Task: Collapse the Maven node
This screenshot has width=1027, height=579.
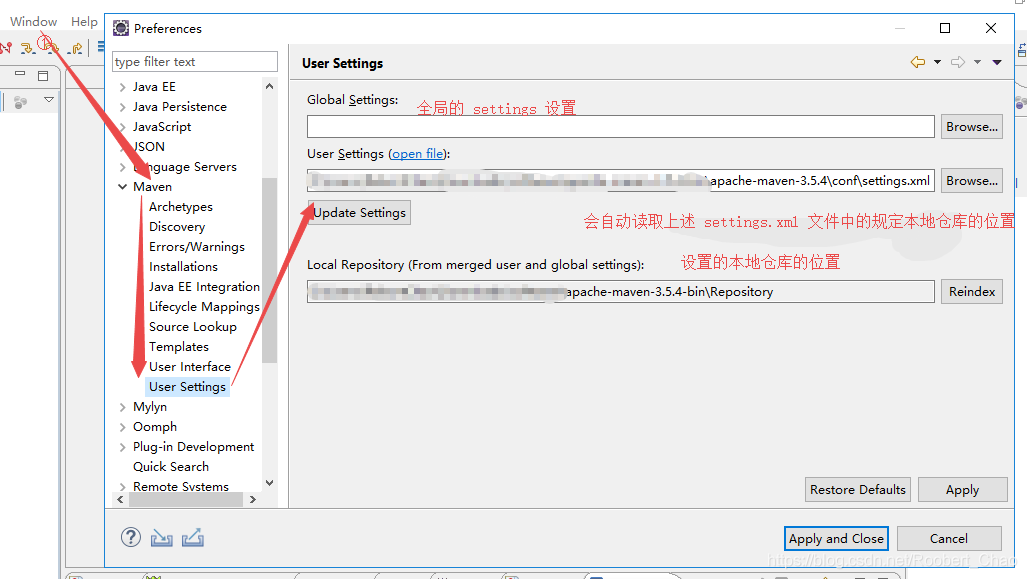Action: 122,187
